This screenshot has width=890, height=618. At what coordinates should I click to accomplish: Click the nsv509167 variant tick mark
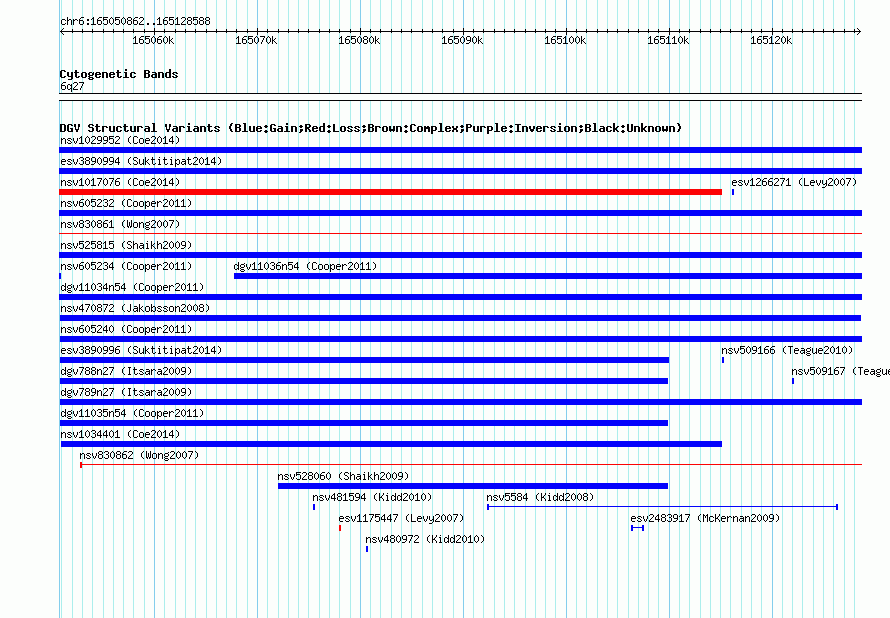click(793, 381)
